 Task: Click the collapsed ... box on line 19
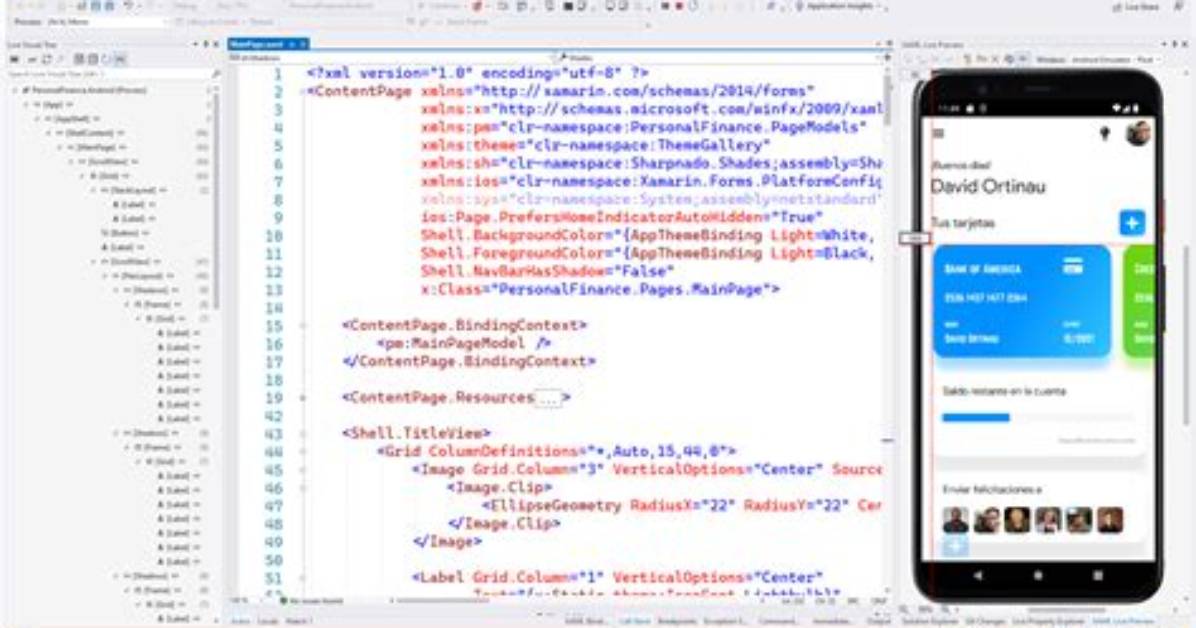[x=548, y=398]
